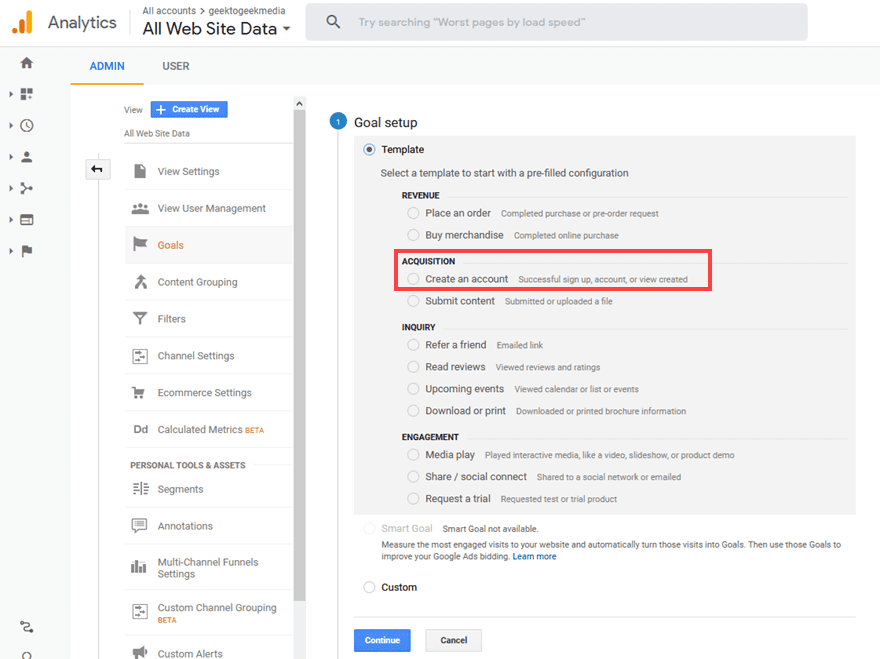Switch to the ADMIN tab

[x=107, y=66]
